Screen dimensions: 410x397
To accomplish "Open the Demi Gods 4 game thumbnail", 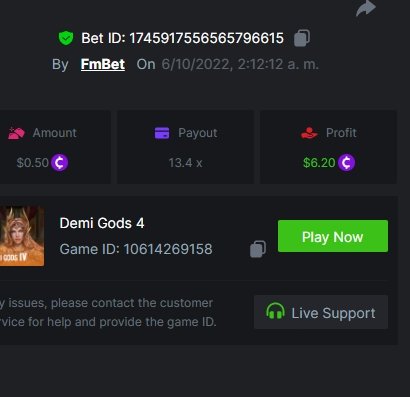I will click(x=22, y=236).
